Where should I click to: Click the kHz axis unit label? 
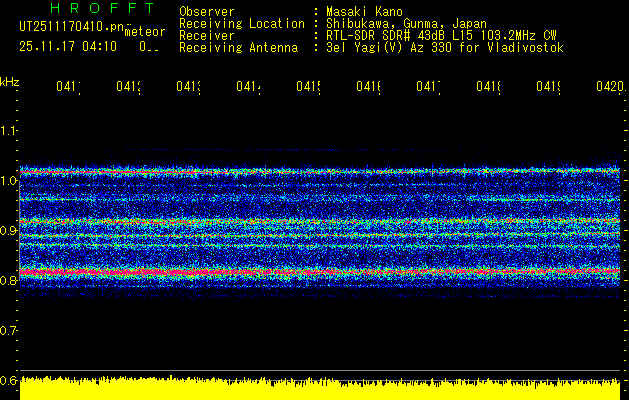tap(9, 80)
